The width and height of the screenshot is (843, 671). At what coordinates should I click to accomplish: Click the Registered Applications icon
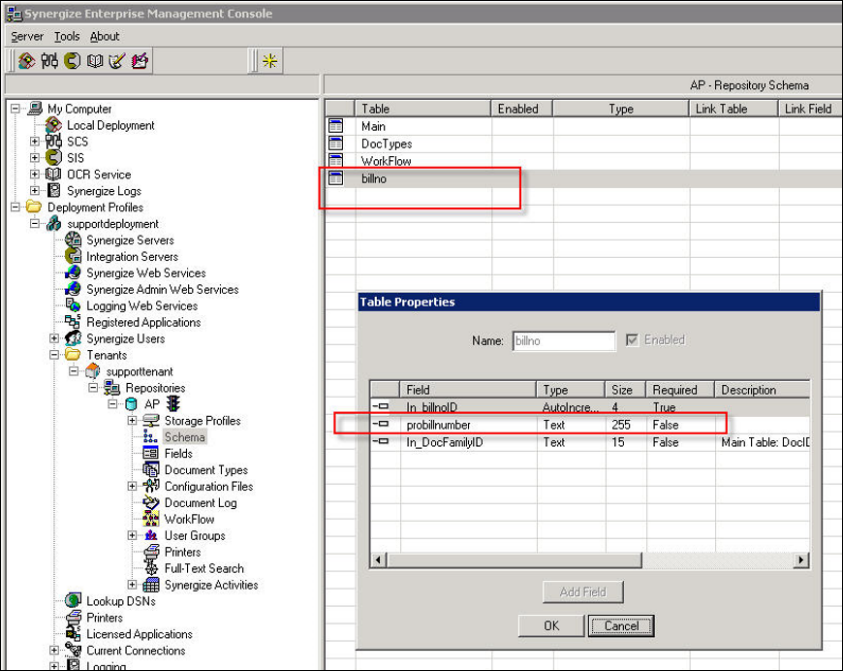point(73,322)
